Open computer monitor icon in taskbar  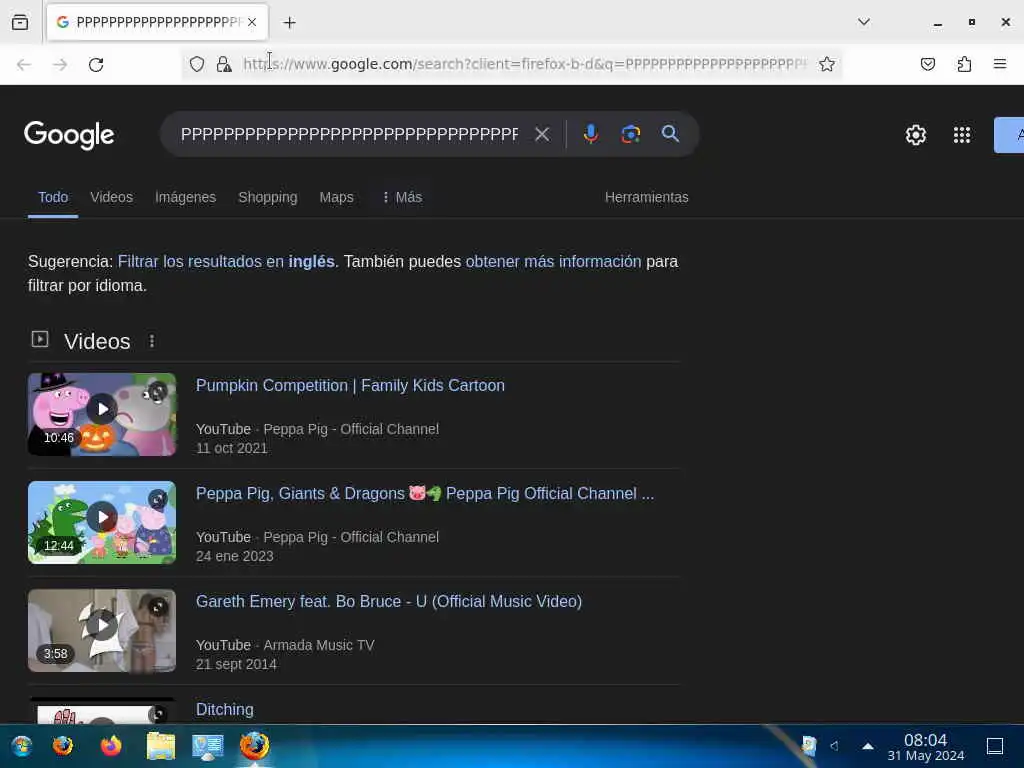[x=208, y=746]
